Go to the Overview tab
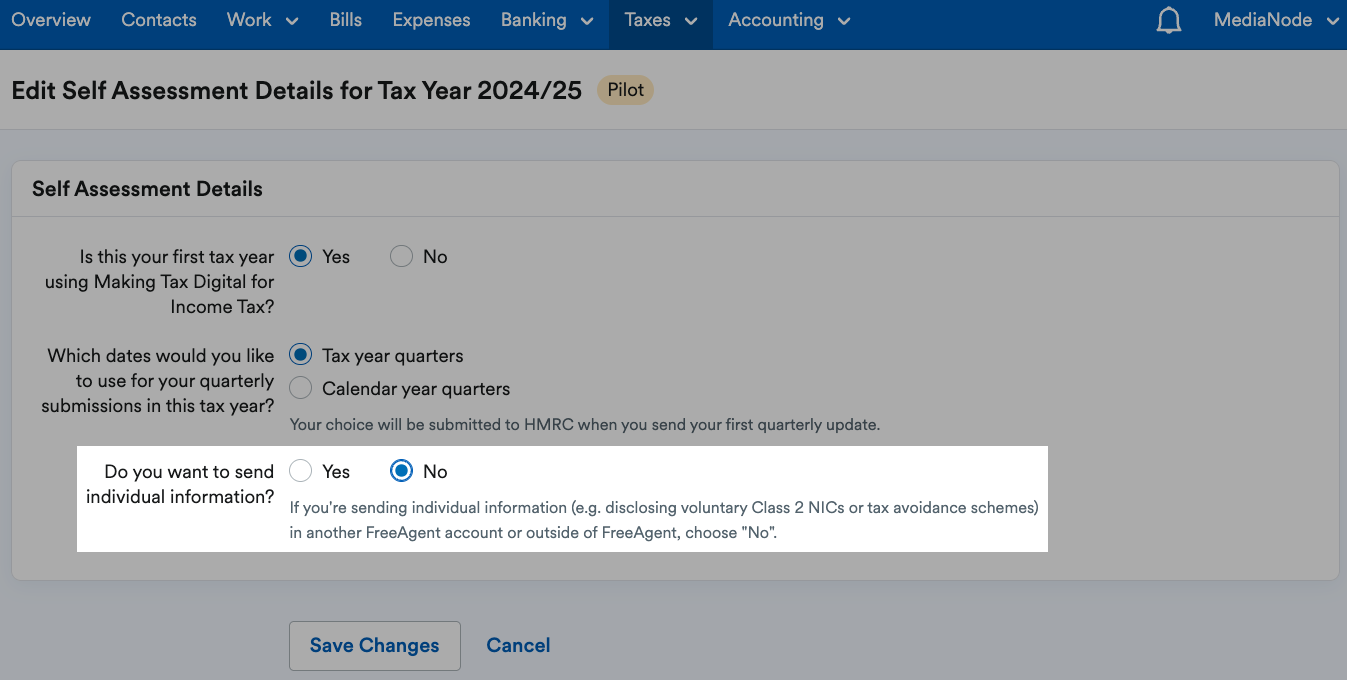1347x680 pixels. coord(51,20)
